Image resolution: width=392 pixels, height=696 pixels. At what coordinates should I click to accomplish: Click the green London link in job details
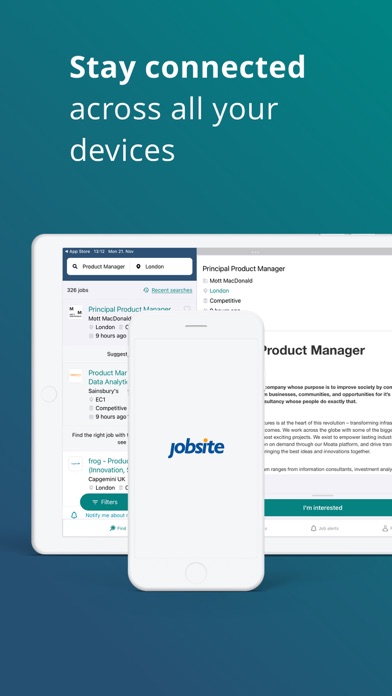click(219, 291)
